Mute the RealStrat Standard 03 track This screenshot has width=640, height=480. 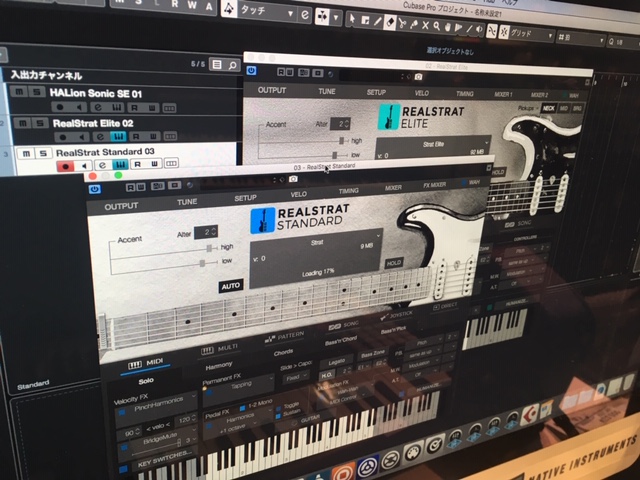point(26,153)
